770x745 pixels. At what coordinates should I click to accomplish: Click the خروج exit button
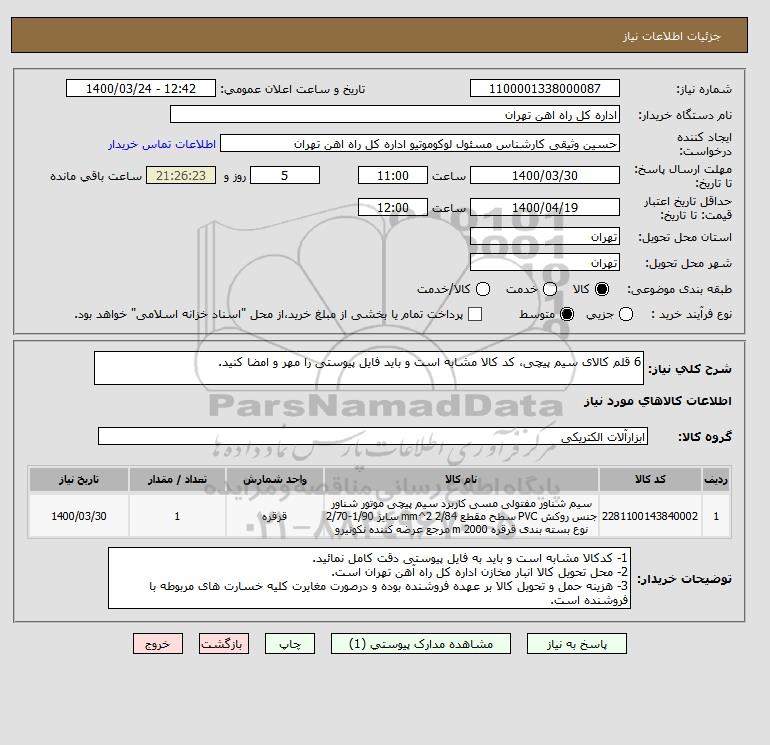click(x=158, y=644)
